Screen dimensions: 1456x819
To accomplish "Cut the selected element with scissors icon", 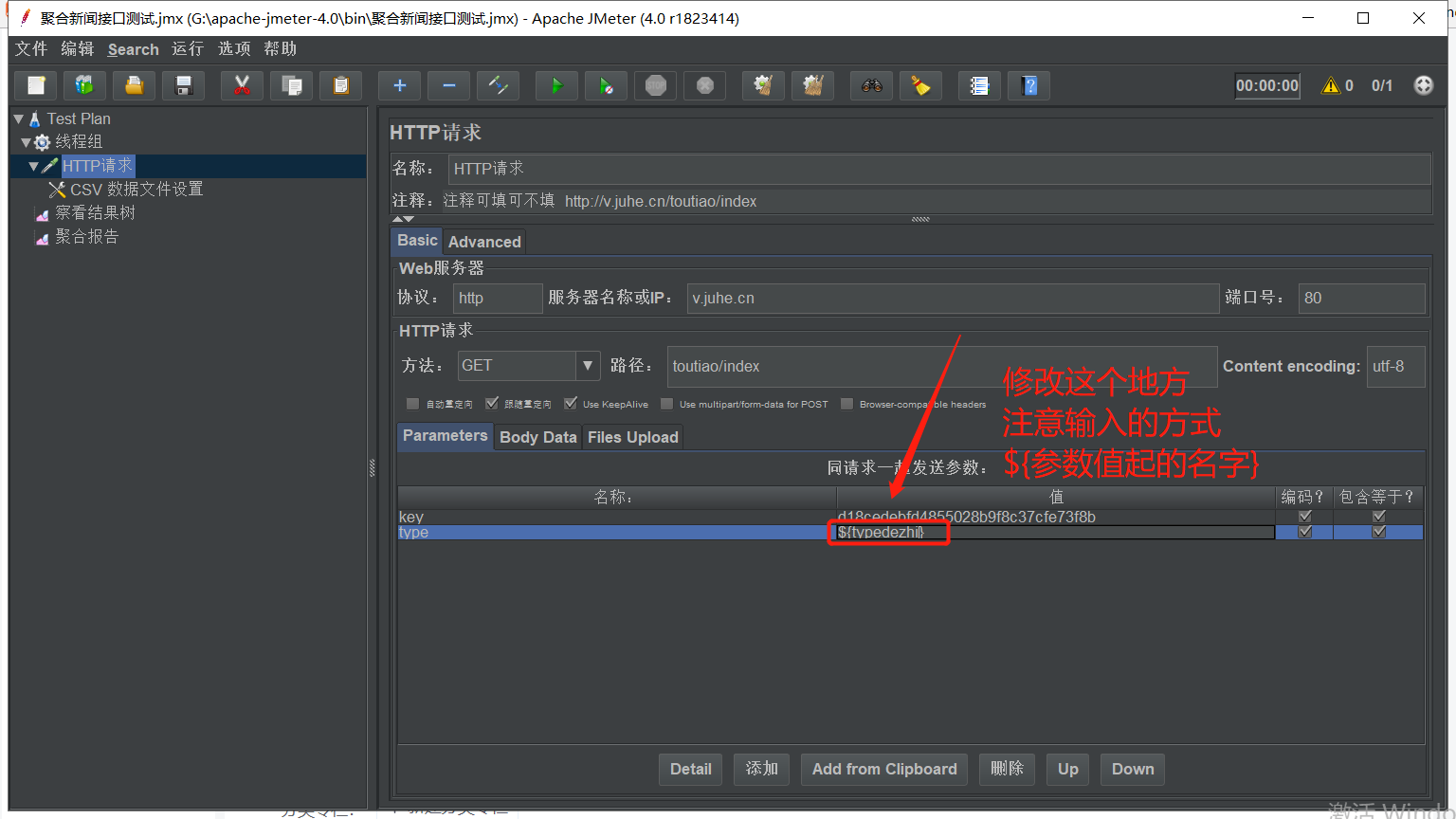I will pos(242,85).
